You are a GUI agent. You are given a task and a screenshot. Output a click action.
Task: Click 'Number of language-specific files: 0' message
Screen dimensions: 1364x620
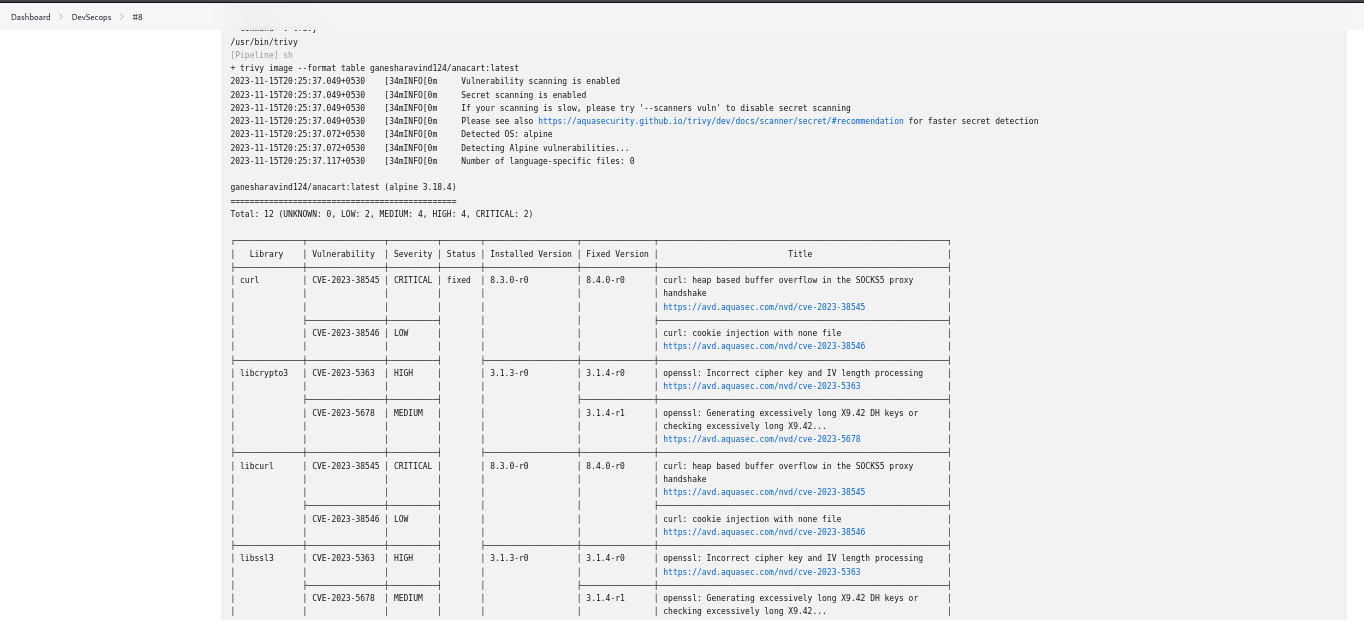pos(547,161)
